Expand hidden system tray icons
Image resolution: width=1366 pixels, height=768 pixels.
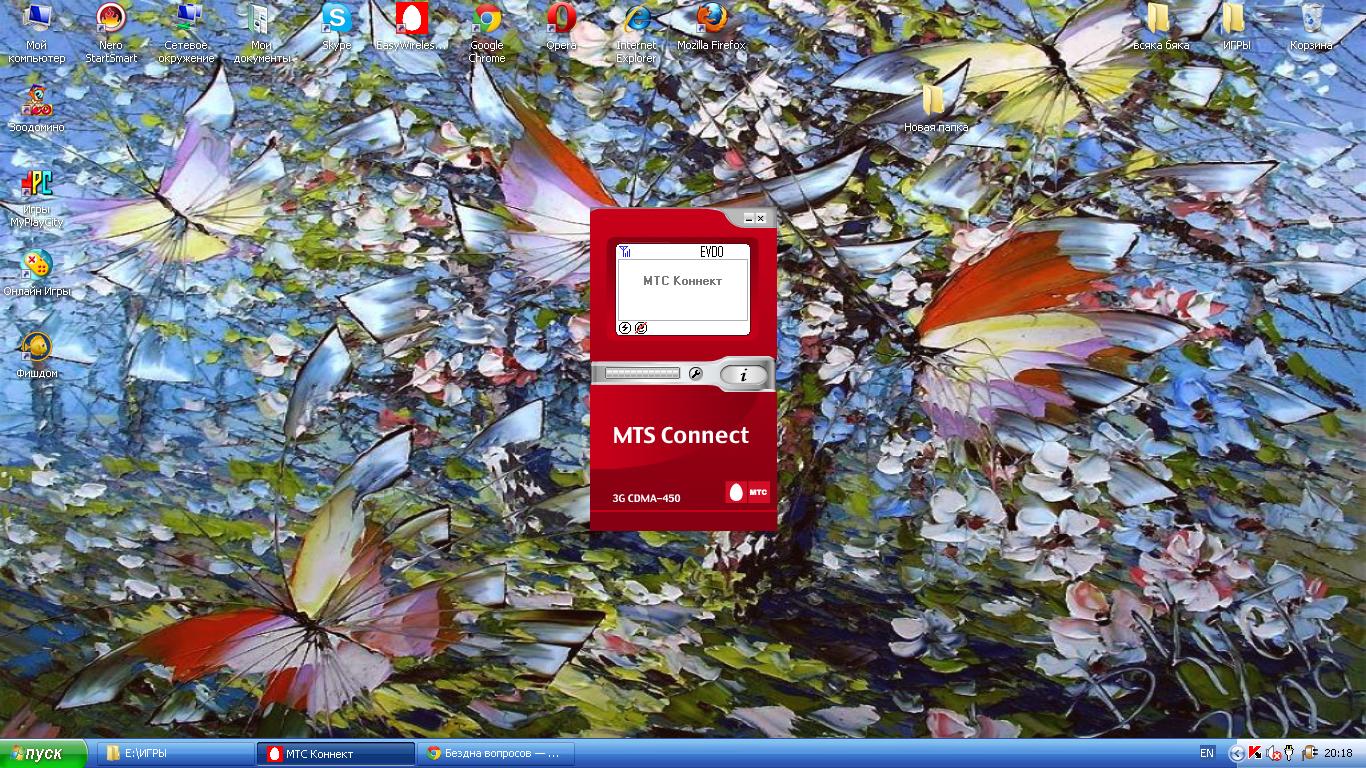click(1237, 753)
